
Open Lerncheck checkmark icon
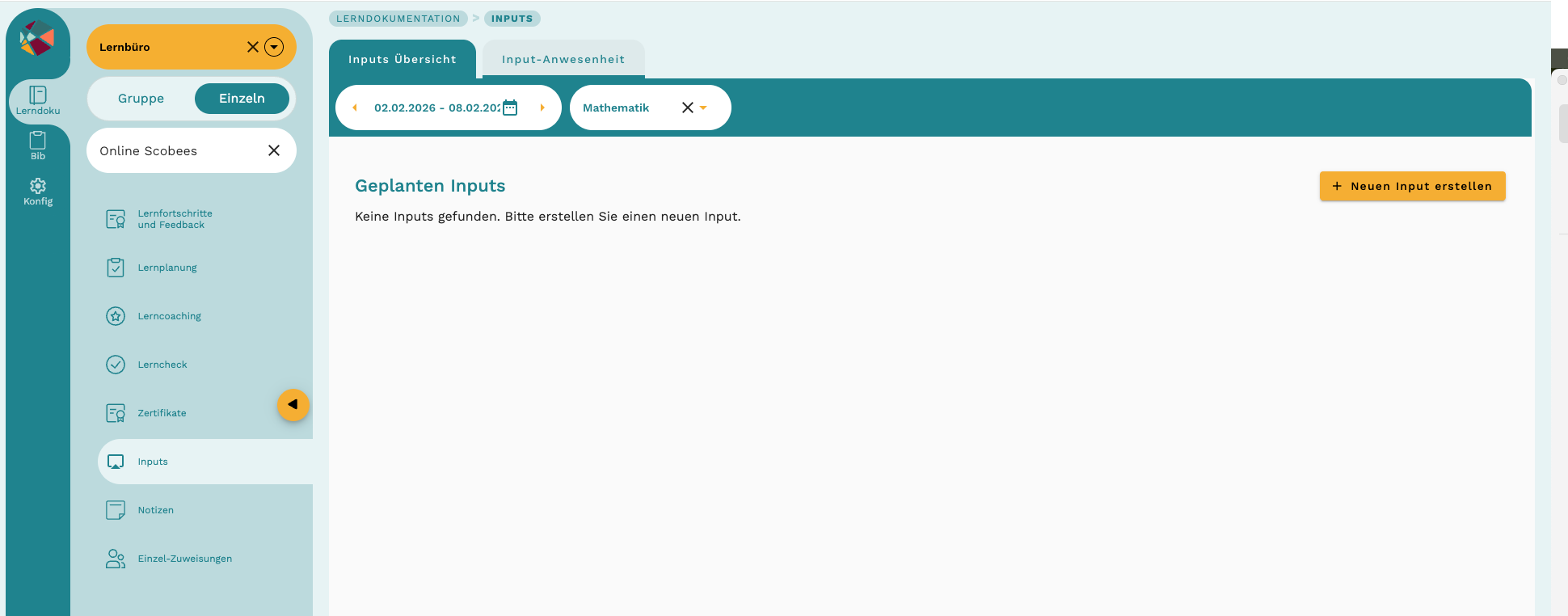pos(116,365)
